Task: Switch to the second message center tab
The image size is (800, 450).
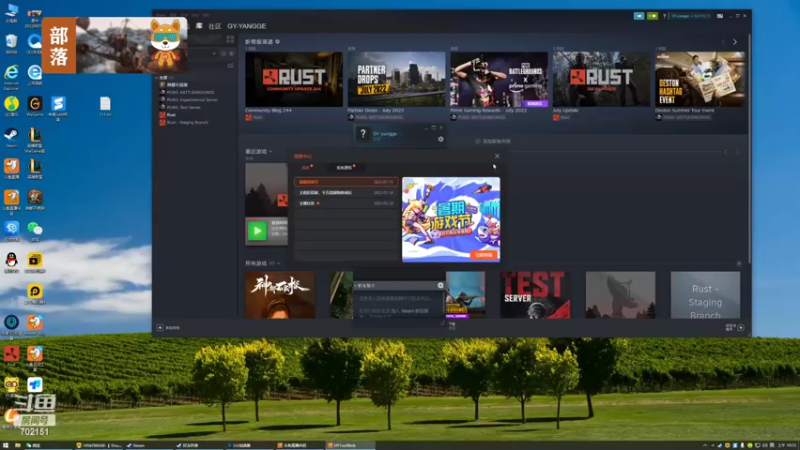Action: click(345, 168)
